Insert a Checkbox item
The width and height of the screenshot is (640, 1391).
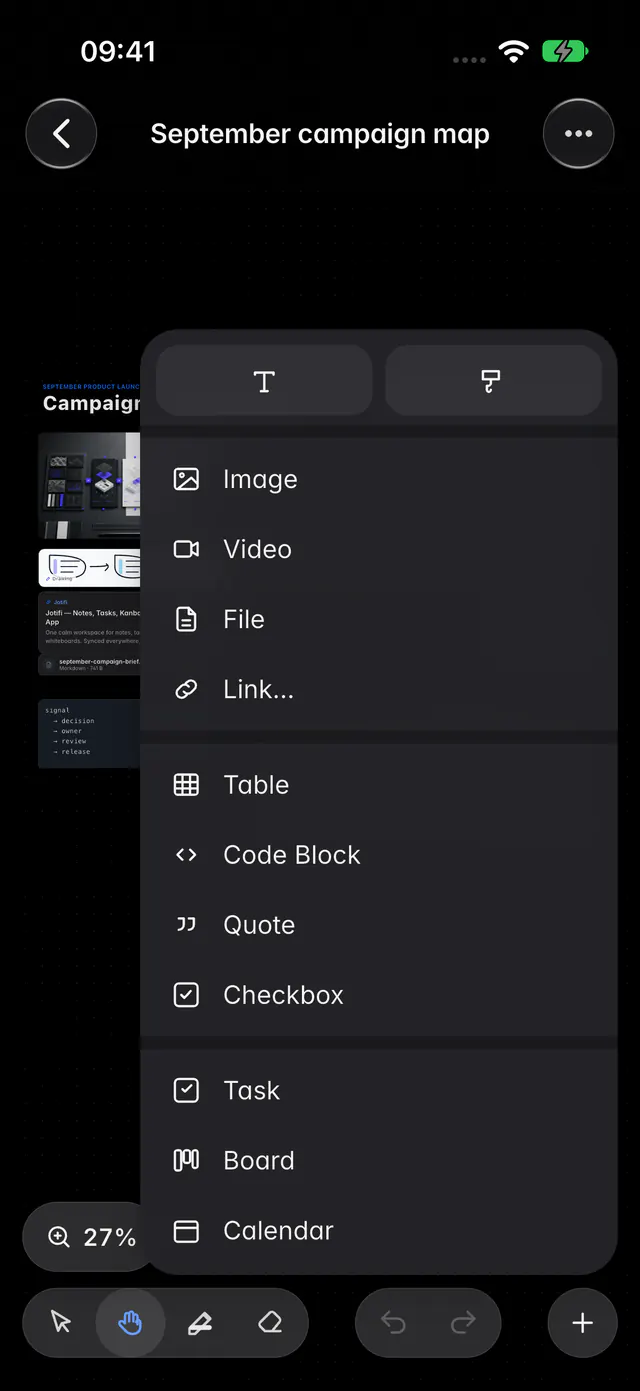[x=378, y=995]
